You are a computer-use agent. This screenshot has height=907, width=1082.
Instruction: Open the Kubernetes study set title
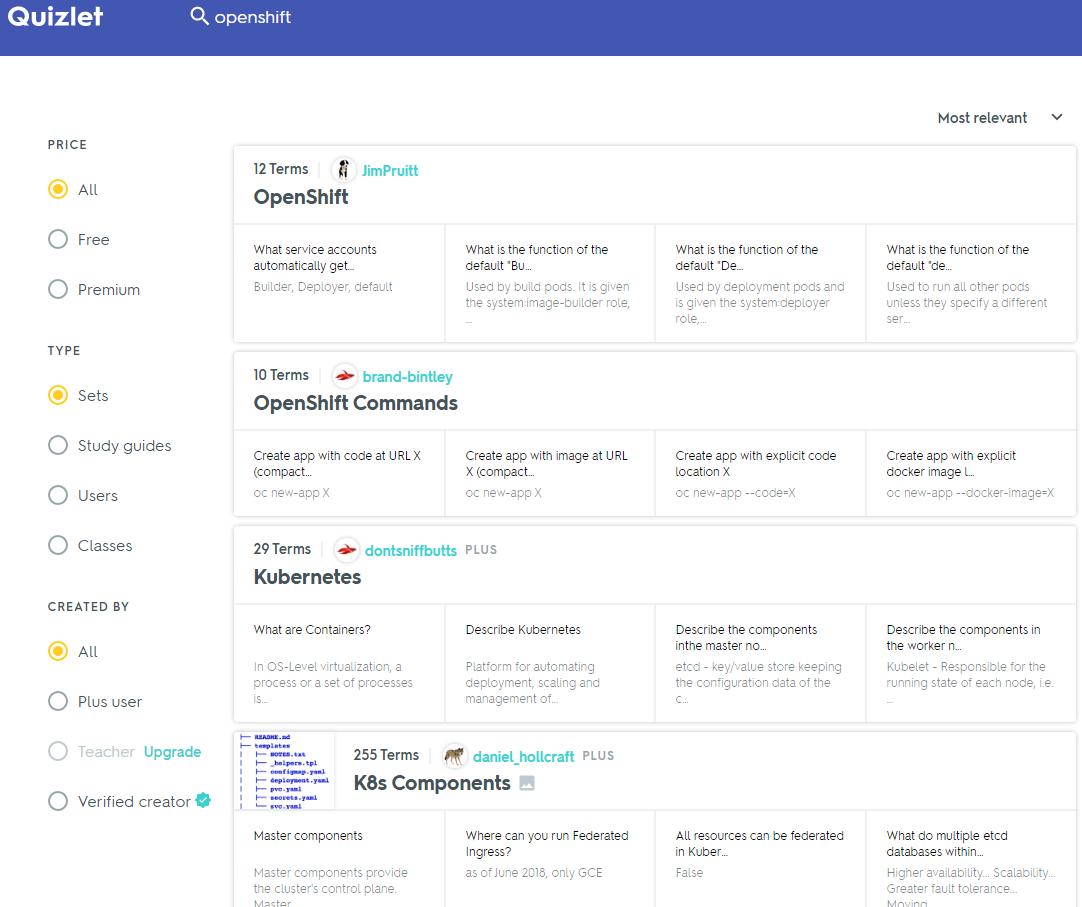(x=307, y=577)
